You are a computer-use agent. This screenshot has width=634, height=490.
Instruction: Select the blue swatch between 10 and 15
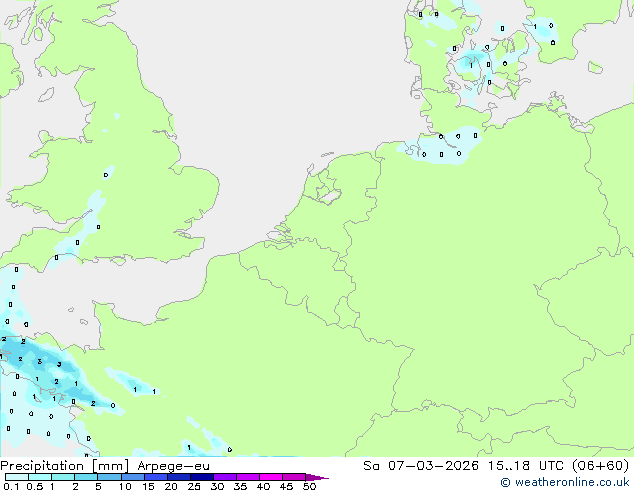click(x=133, y=477)
